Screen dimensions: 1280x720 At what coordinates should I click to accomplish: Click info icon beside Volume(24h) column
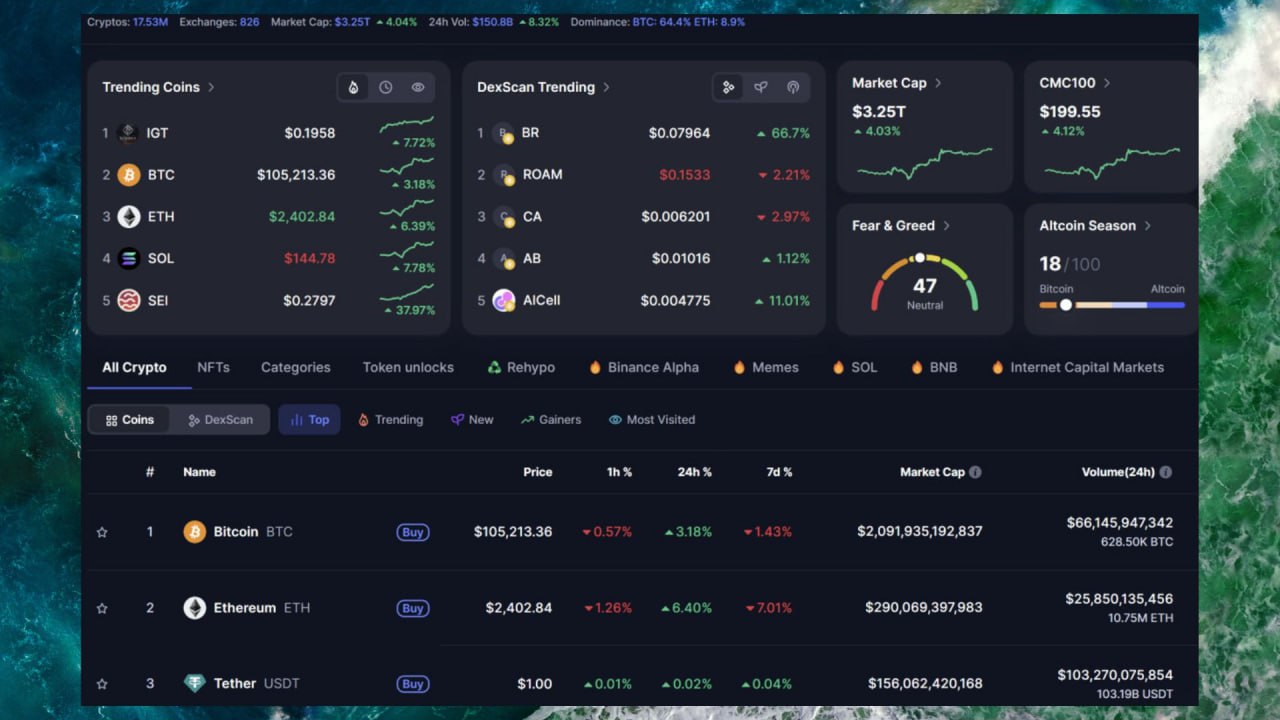pyautogui.click(x=1165, y=472)
